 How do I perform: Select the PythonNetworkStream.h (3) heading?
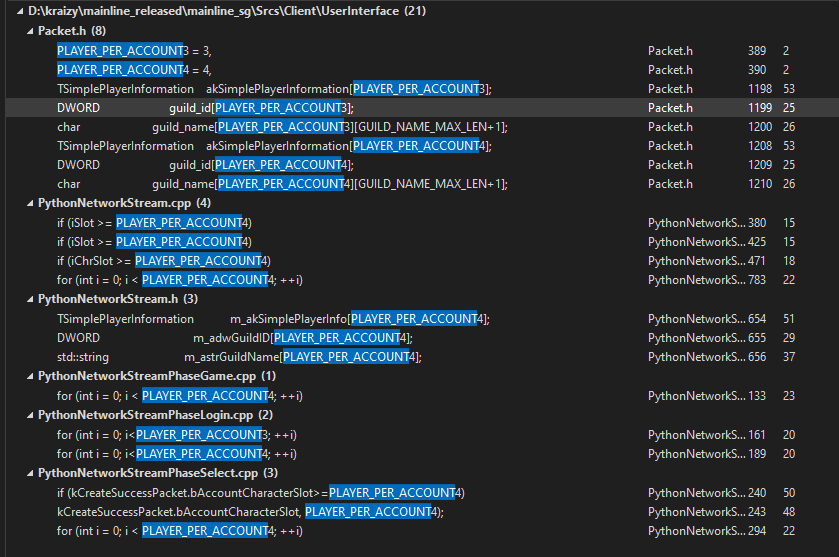click(118, 299)
